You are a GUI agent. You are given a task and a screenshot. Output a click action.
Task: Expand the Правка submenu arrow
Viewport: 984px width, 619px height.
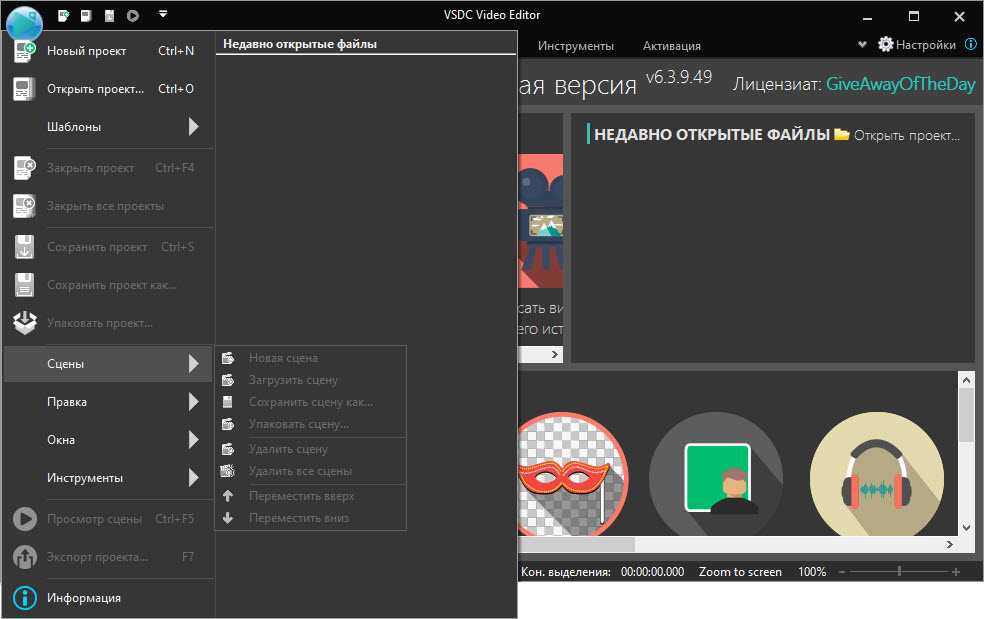pos(193,402)
